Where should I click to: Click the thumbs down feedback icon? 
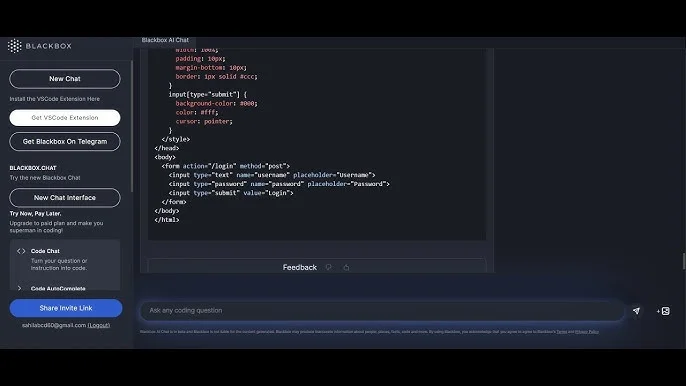tap(329, 267)
